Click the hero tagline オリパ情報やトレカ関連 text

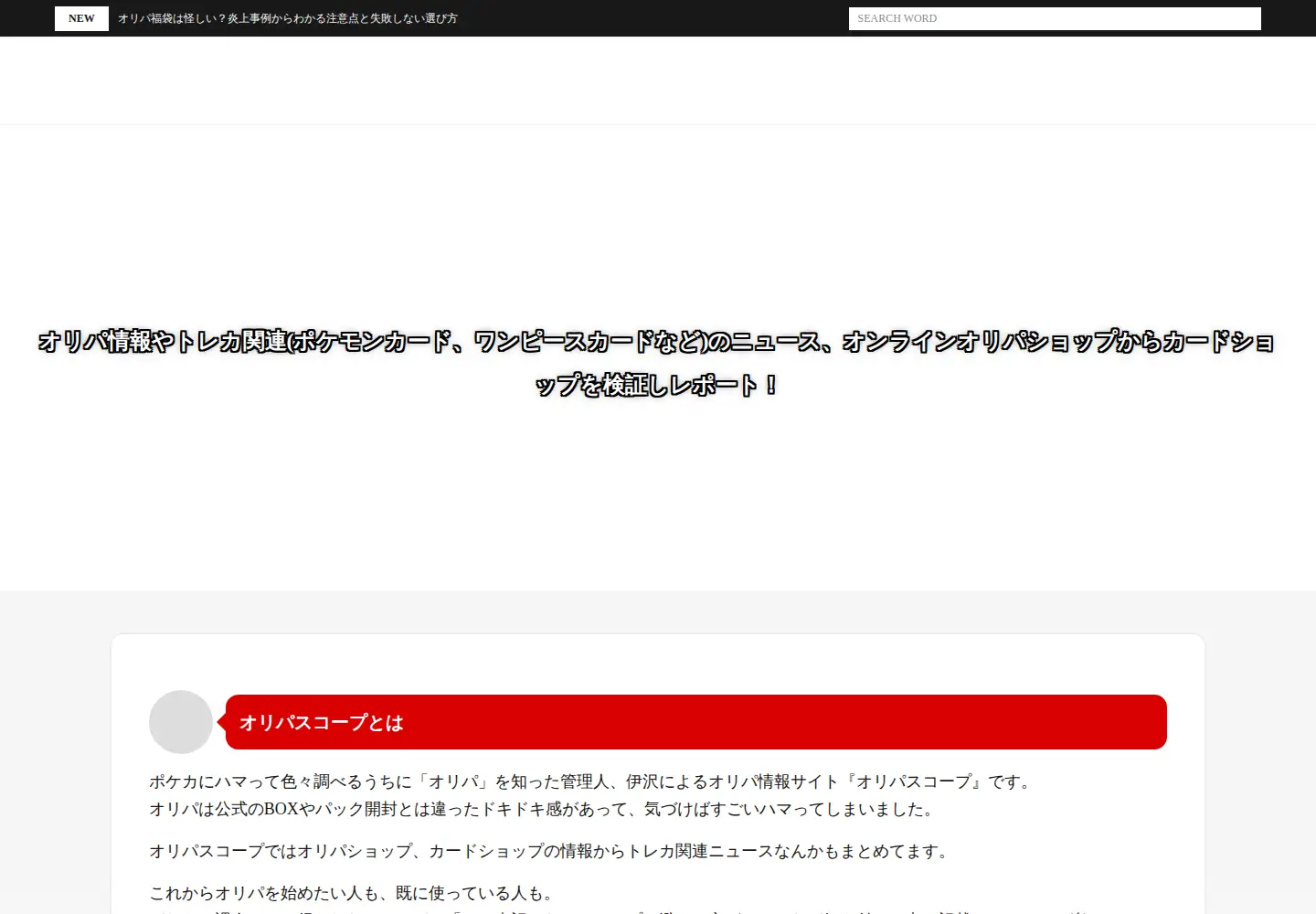tap(657, 363)
